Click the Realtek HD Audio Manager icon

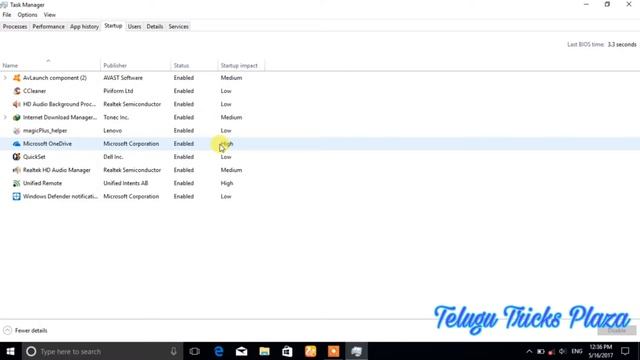pos(16,170)
